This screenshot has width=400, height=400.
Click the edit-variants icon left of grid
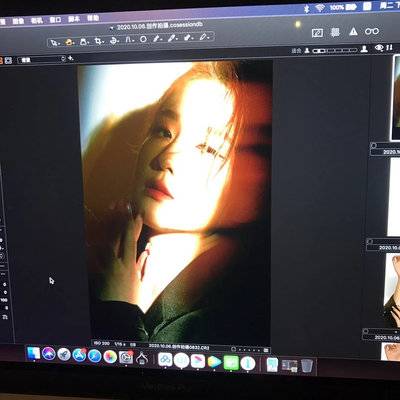(x=317, y=33)
